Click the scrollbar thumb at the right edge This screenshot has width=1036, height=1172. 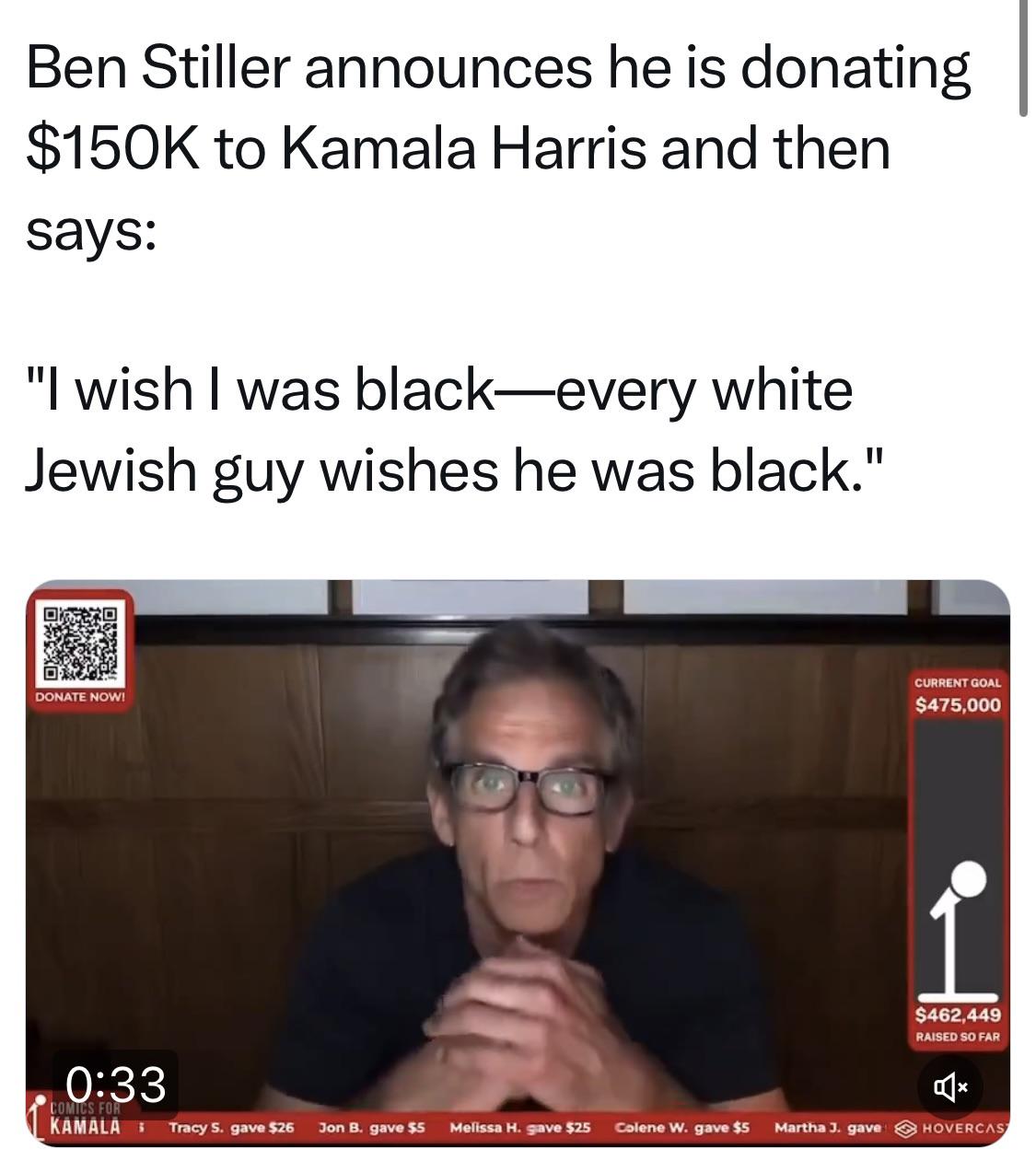pos(1023,57)
